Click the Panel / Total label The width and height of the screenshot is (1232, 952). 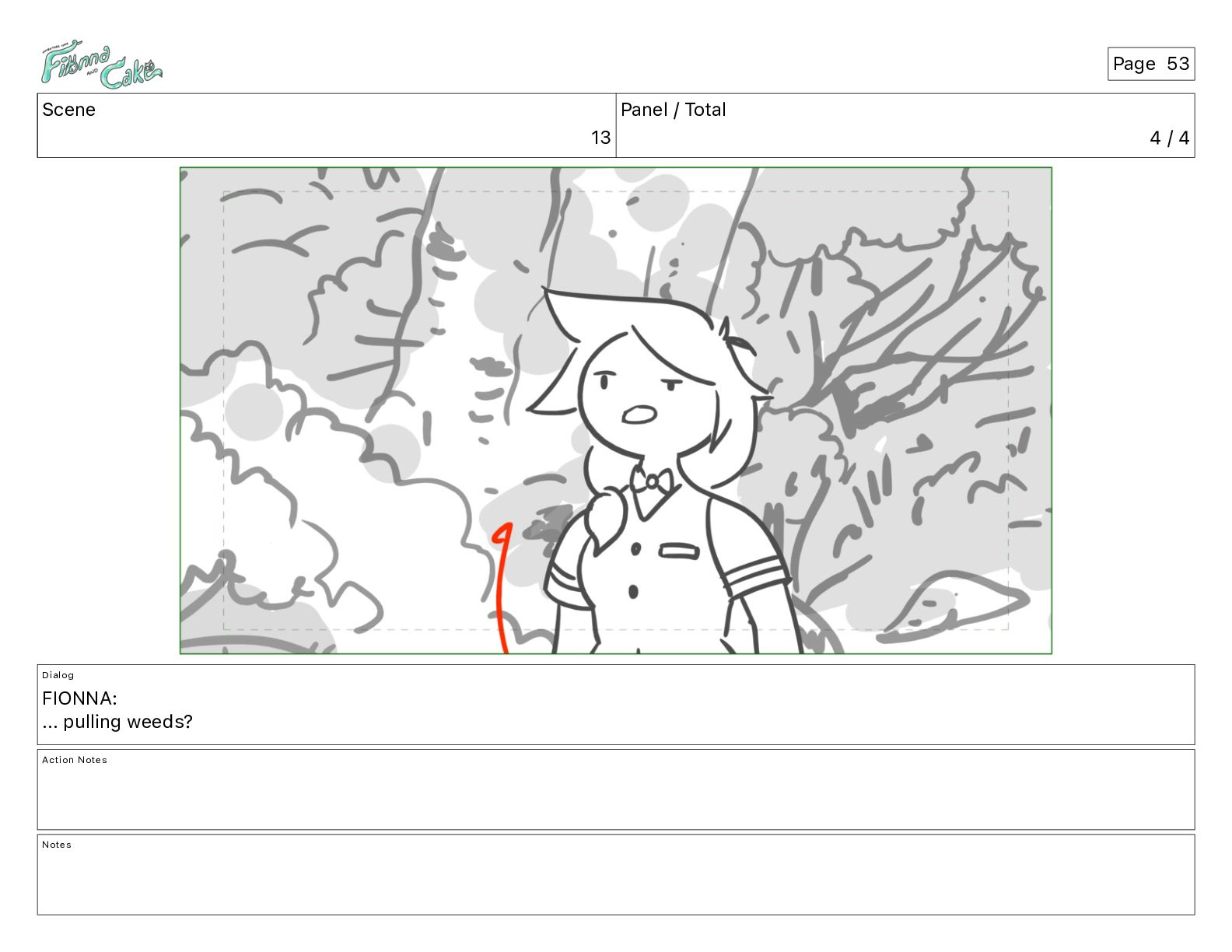tap(674, 110)
